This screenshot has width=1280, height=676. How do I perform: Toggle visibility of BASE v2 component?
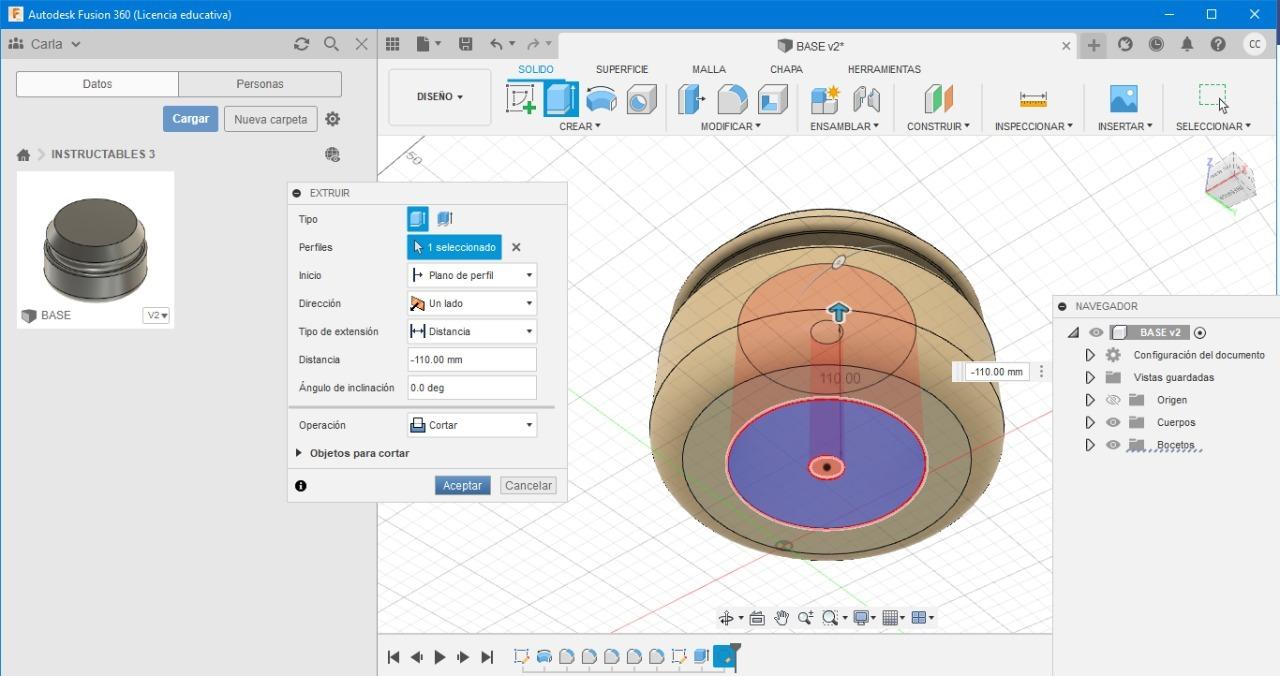point(1097,333)
